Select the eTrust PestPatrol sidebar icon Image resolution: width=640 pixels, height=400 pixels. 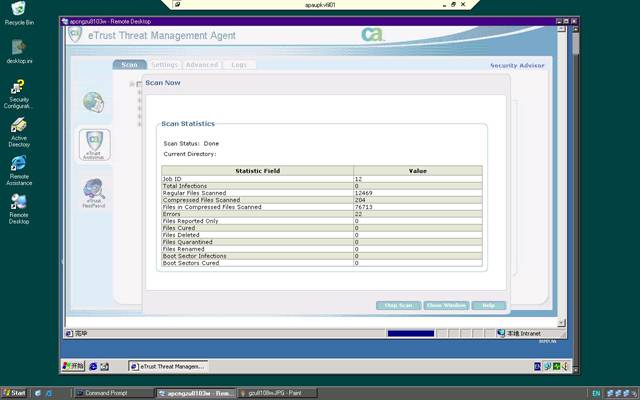coord(93,191)
